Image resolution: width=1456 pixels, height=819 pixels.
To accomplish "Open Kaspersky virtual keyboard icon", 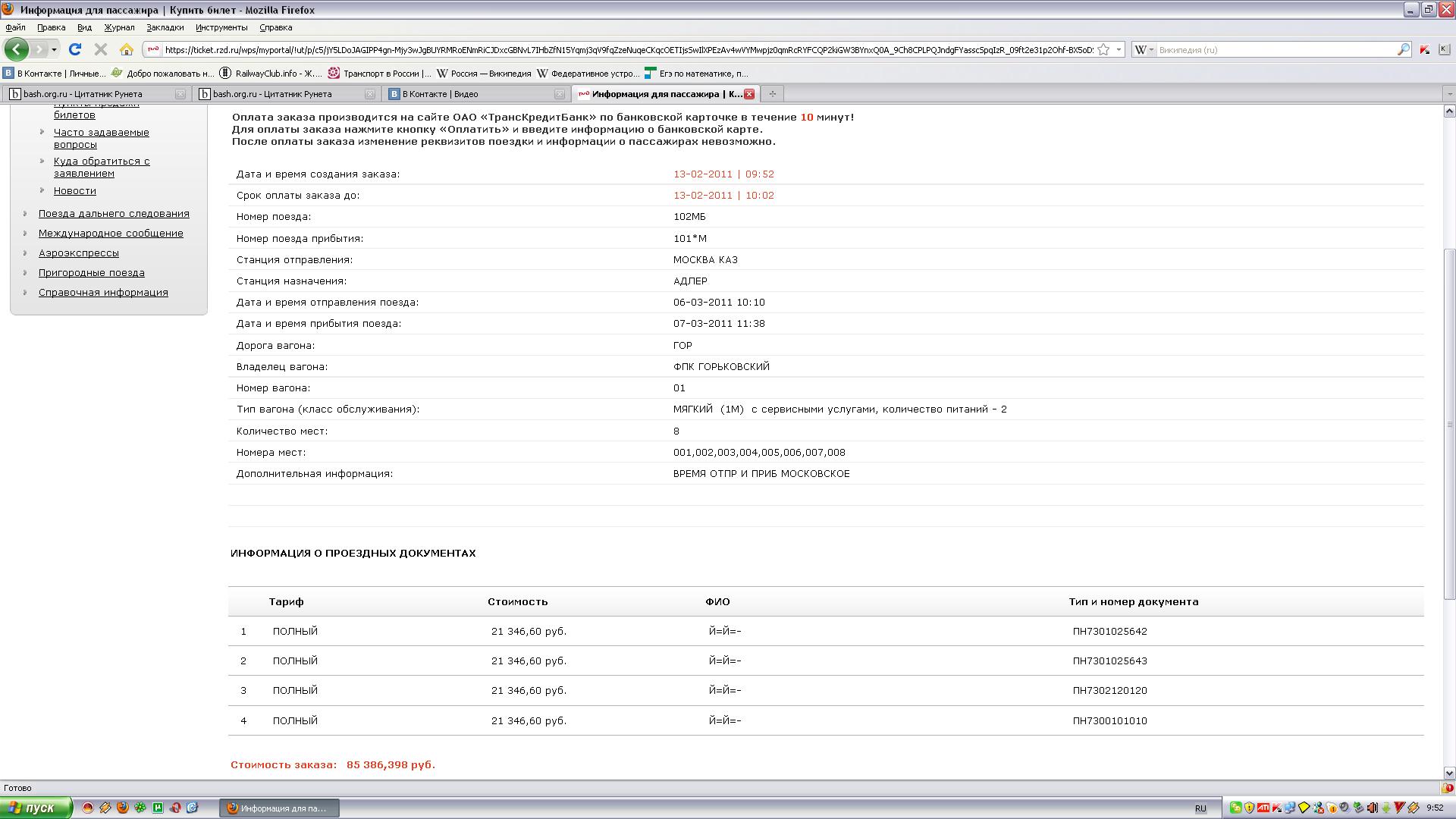I will click(x=1444, y=49).
